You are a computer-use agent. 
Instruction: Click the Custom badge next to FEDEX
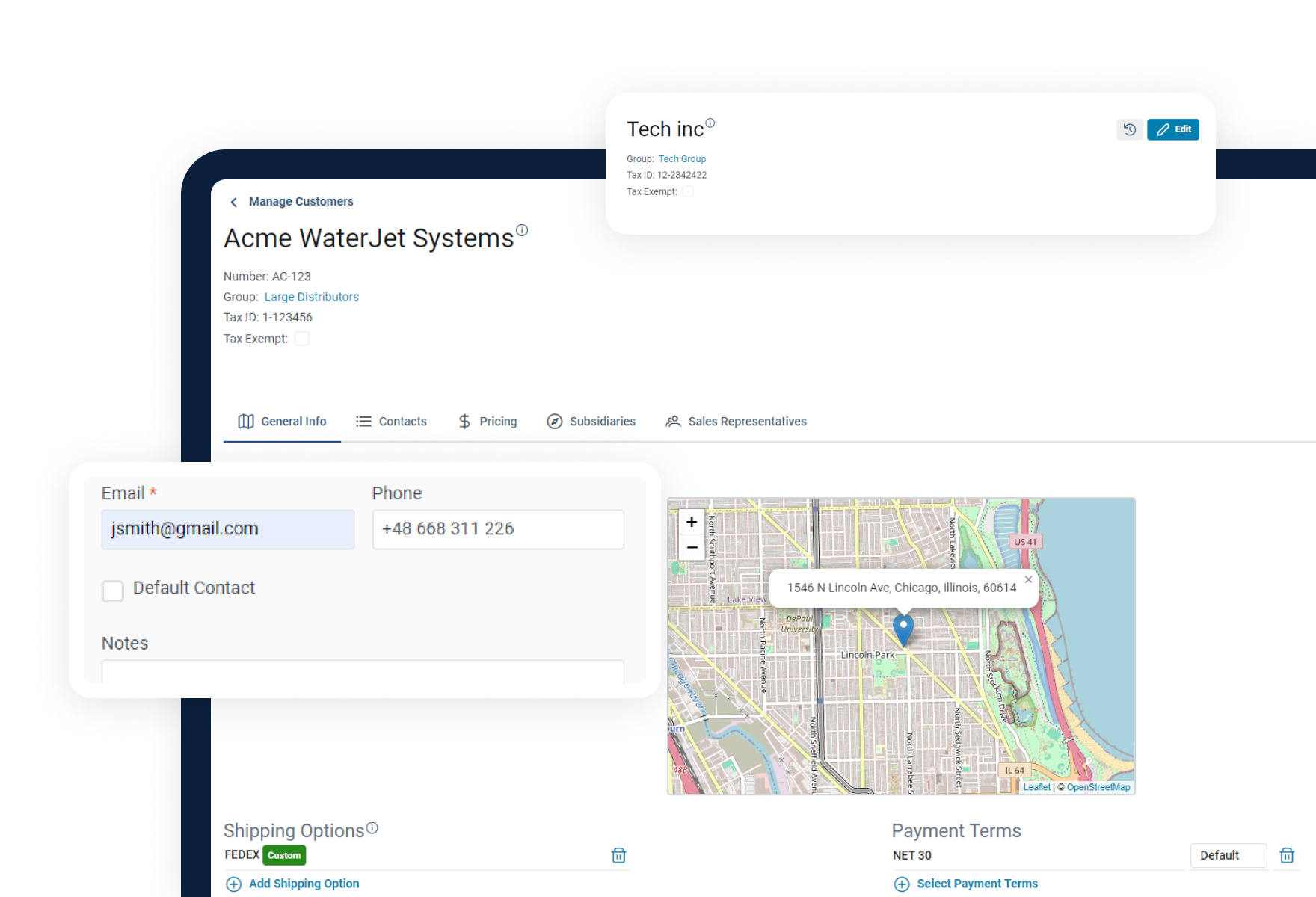click(x=284, y=855)
